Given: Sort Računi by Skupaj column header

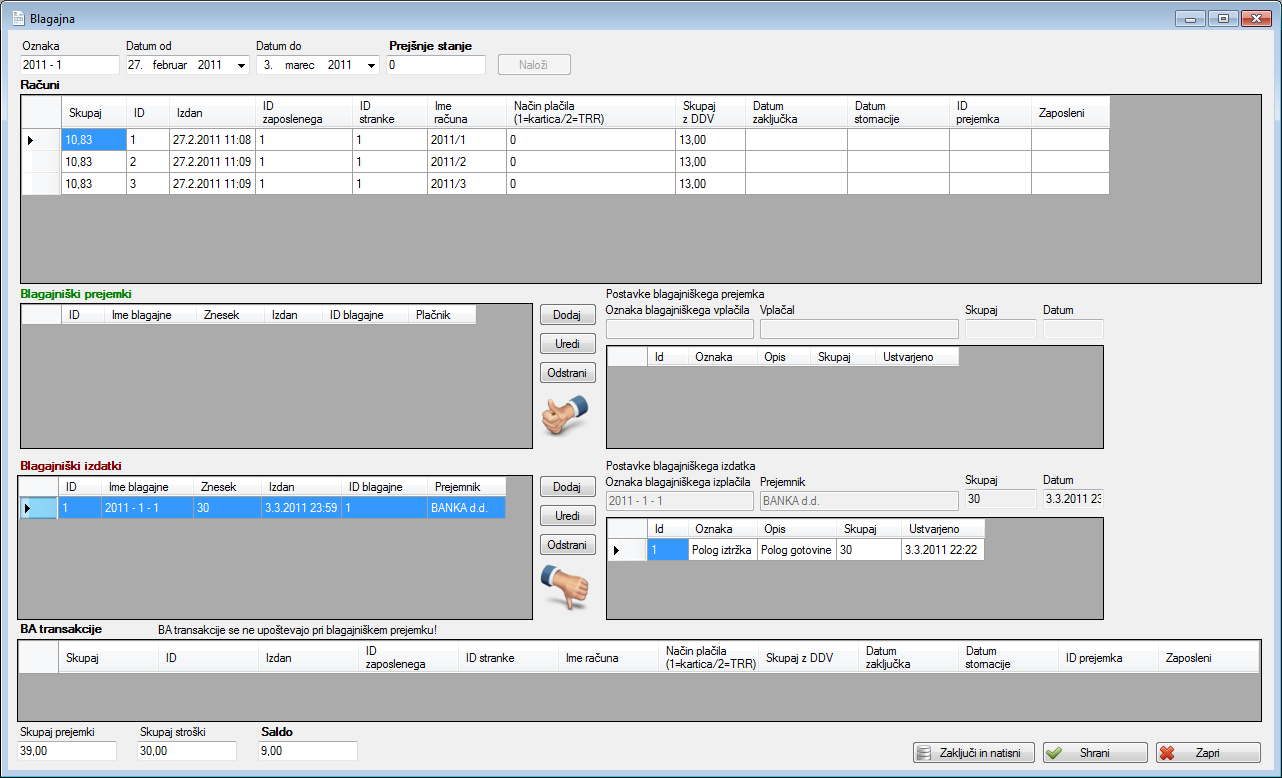Looking at the screenshot, I should pos(94,113).
